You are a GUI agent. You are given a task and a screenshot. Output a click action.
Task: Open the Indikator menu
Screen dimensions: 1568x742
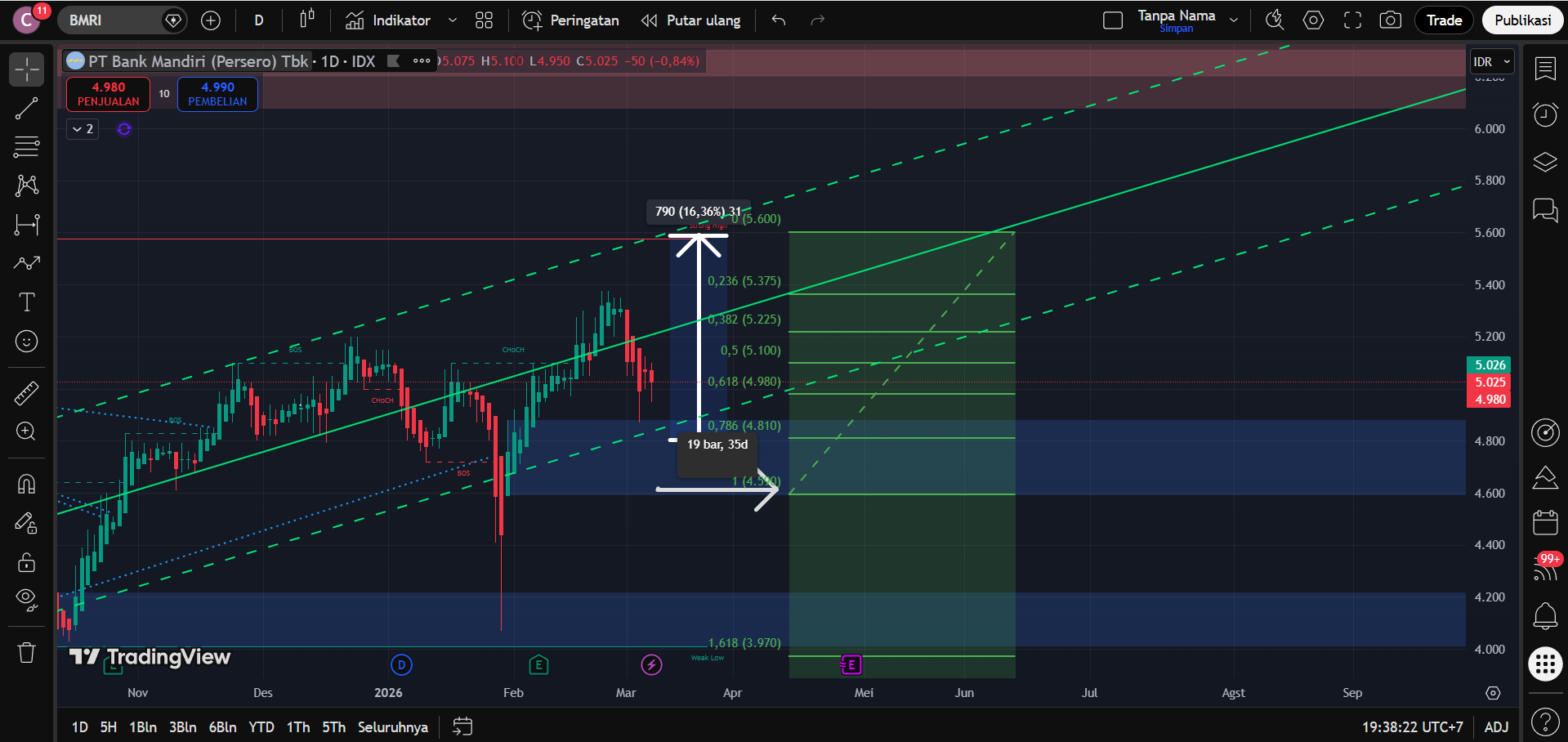pyautogui.click(x=388, y=20)
